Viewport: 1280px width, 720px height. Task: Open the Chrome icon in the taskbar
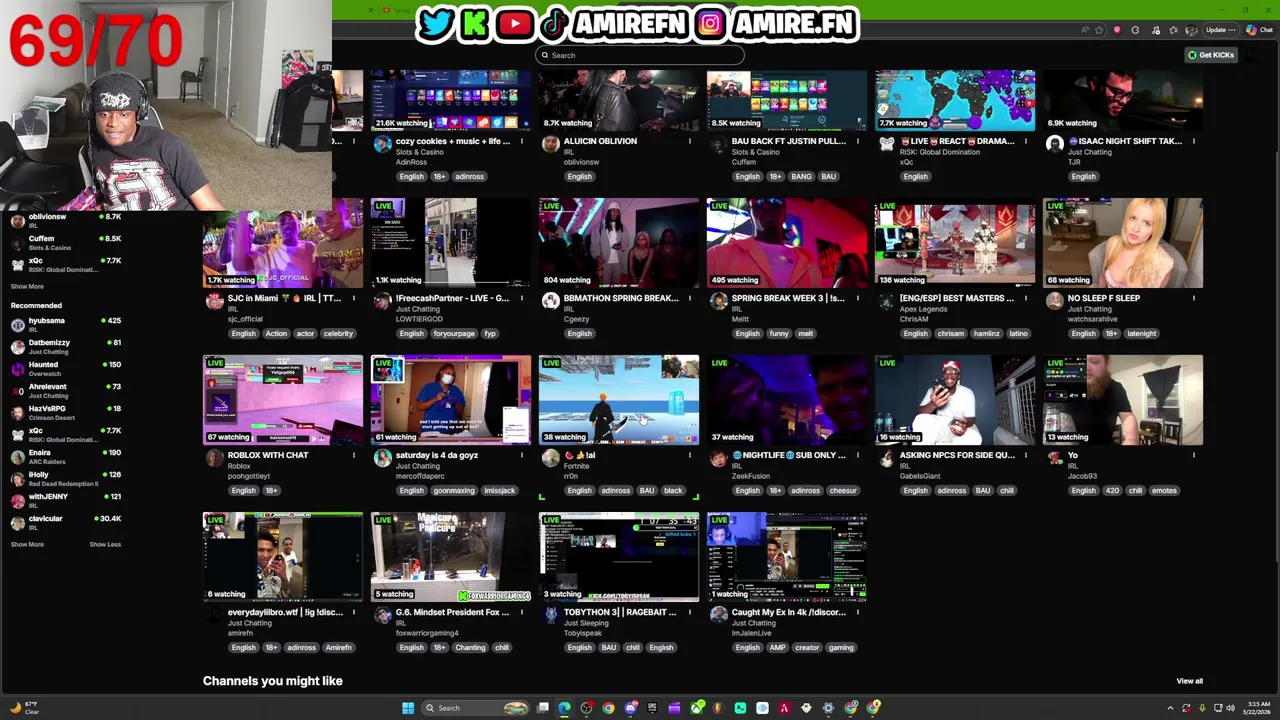tap(608, 708)
